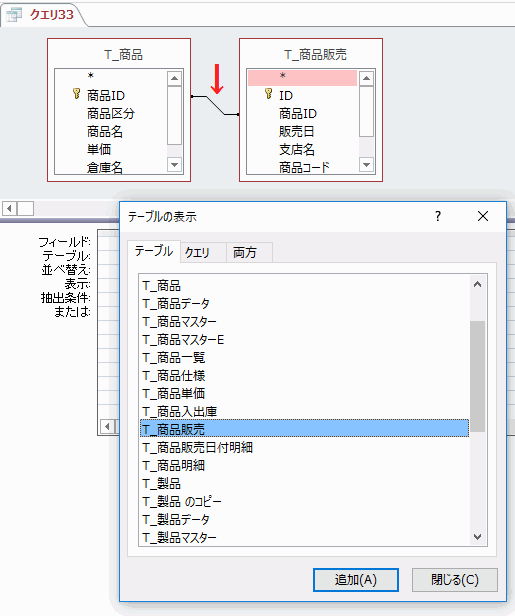Viewport: 515px width, 616px height.
Task: Click scroll up arrow in T_商品 field list
Action: pyautogui.click(x=174, y=79)
